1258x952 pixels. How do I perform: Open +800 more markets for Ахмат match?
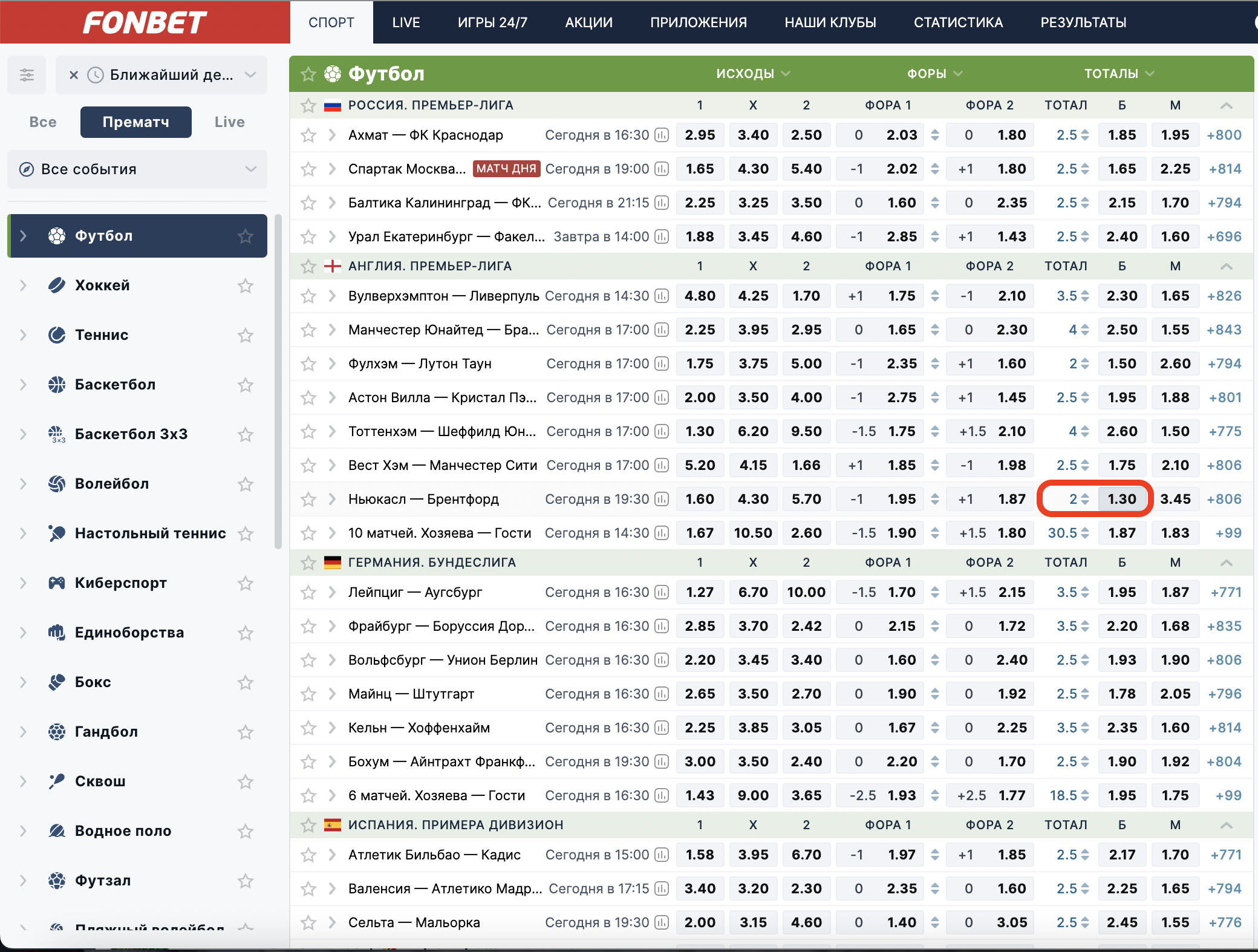point(1224,135)
